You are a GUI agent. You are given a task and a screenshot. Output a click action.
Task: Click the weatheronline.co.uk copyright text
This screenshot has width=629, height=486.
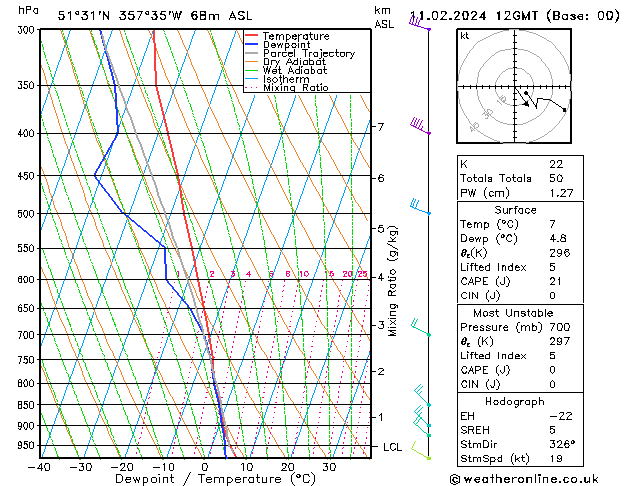coord(524,479)
